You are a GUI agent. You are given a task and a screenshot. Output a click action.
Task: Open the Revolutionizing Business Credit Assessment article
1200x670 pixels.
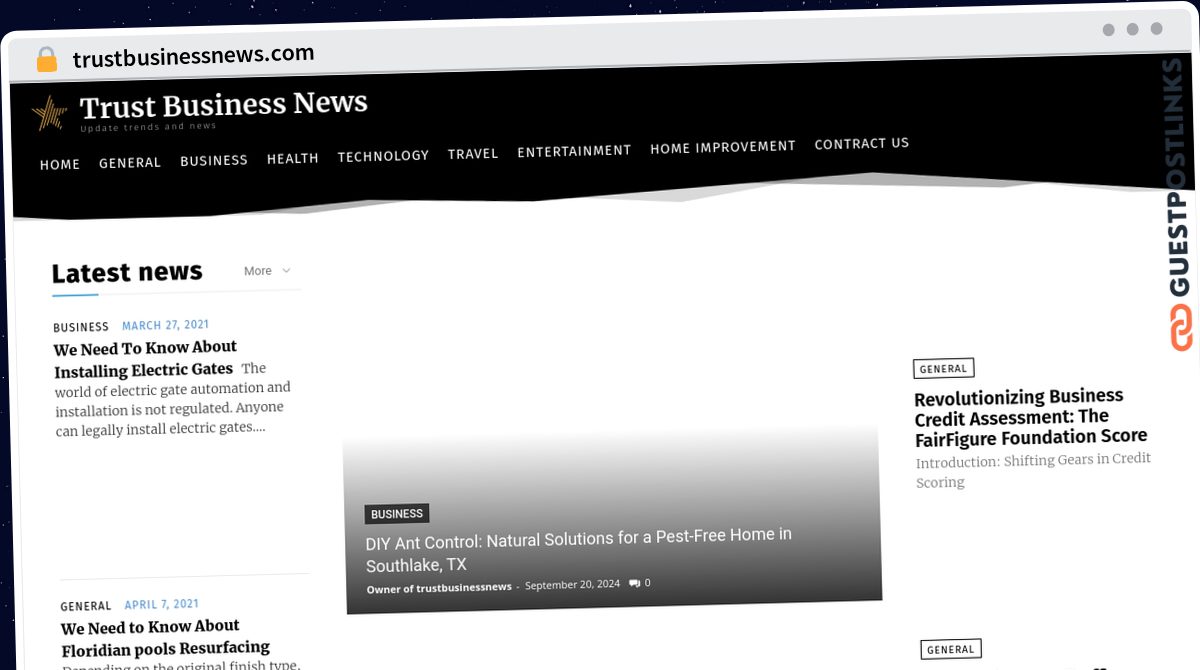click(1031, 417)
